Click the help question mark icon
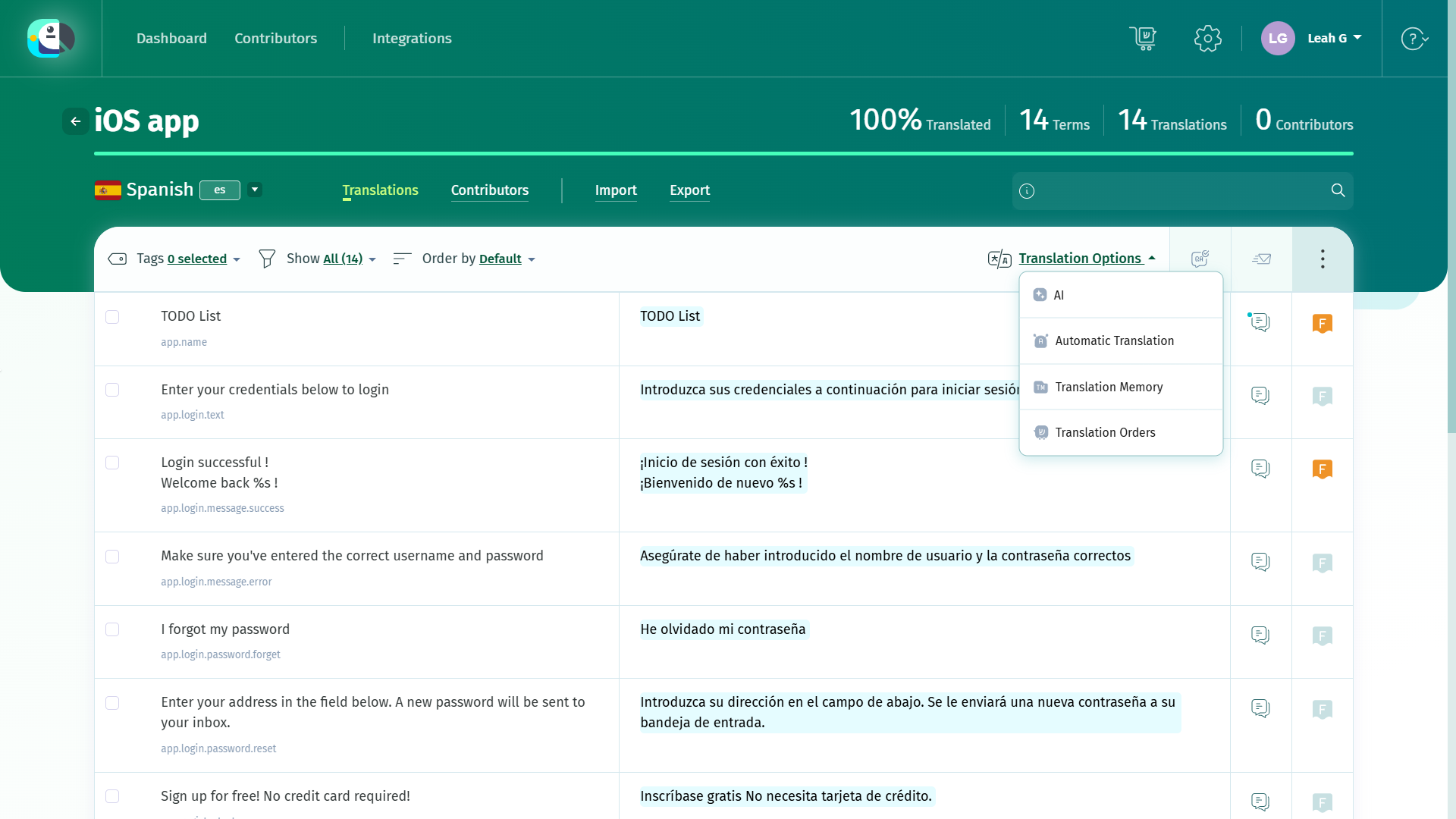The height and width of the screenshot is (819, 1456). [x=1413, y=38]
